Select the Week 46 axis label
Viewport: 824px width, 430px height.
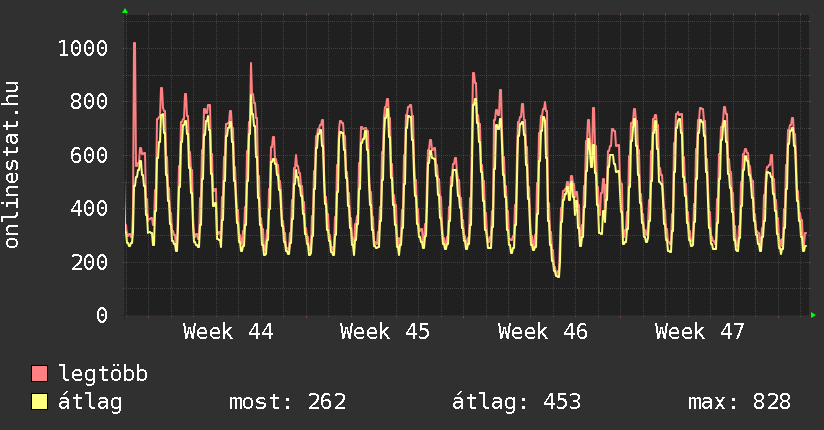pyautogui.click(x=543, y=332)
